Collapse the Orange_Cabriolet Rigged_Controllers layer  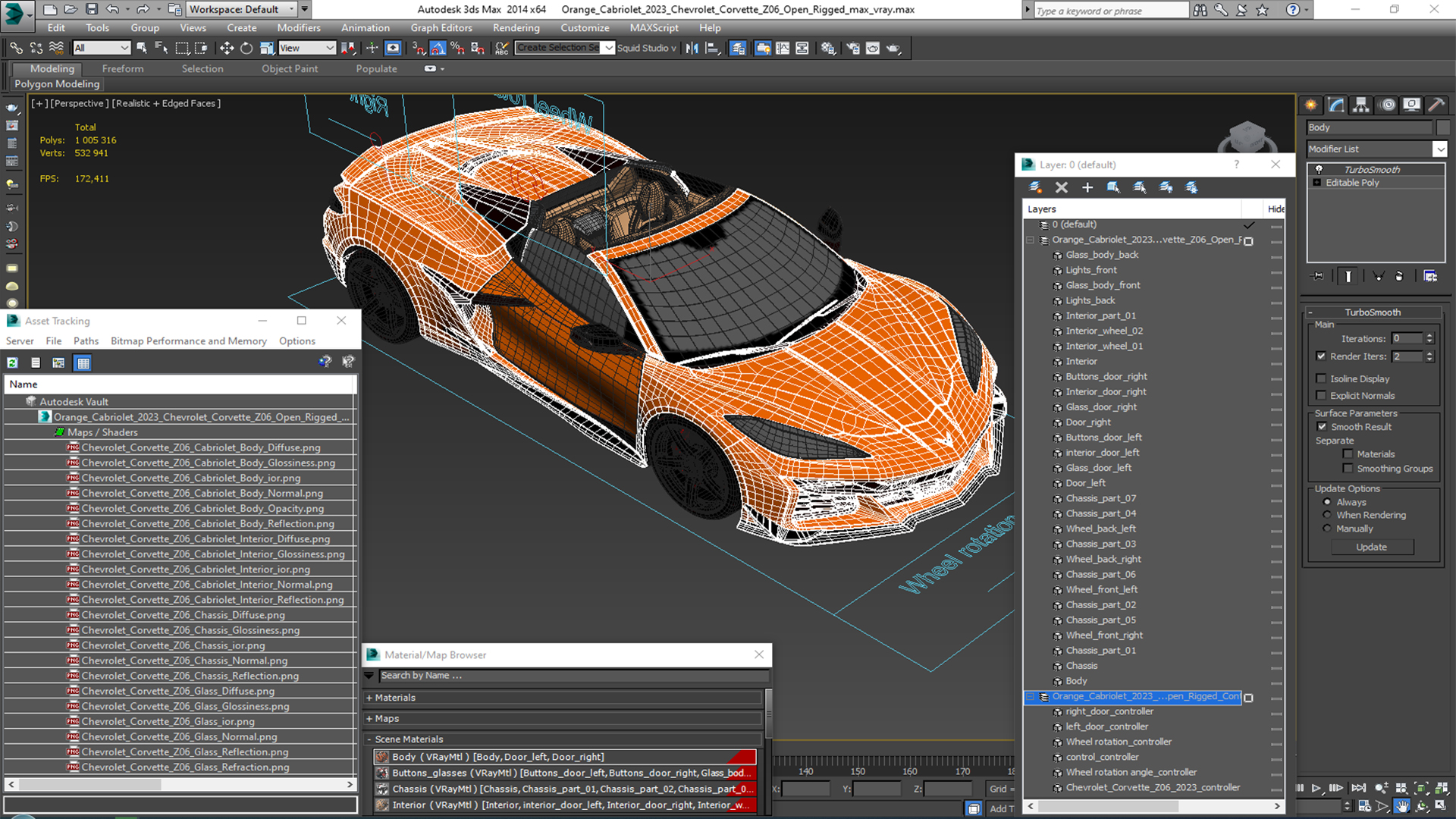pos(1031,697)
